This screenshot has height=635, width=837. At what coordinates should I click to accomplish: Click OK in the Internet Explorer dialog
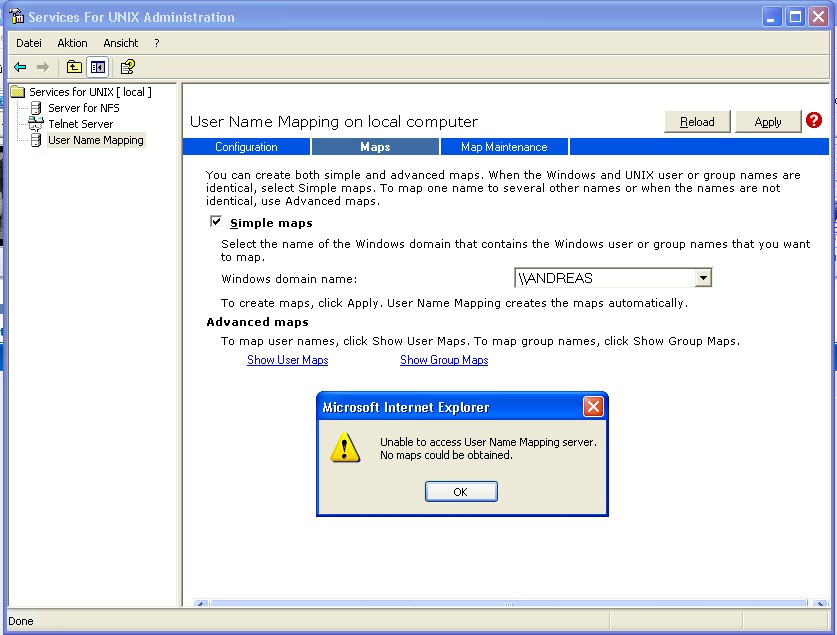click(461, 491)
